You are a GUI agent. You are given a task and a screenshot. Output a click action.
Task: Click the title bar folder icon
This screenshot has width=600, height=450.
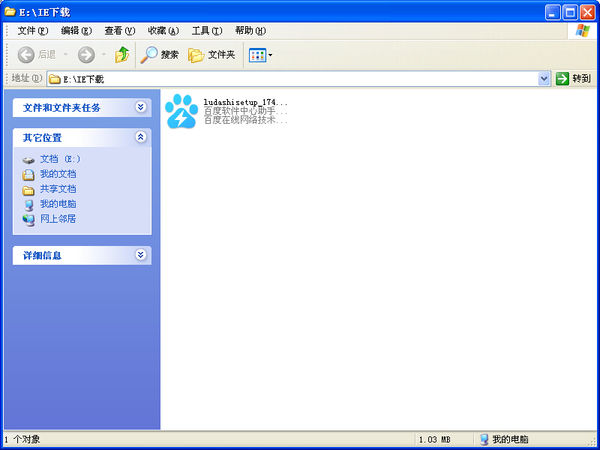pos(10,12)
